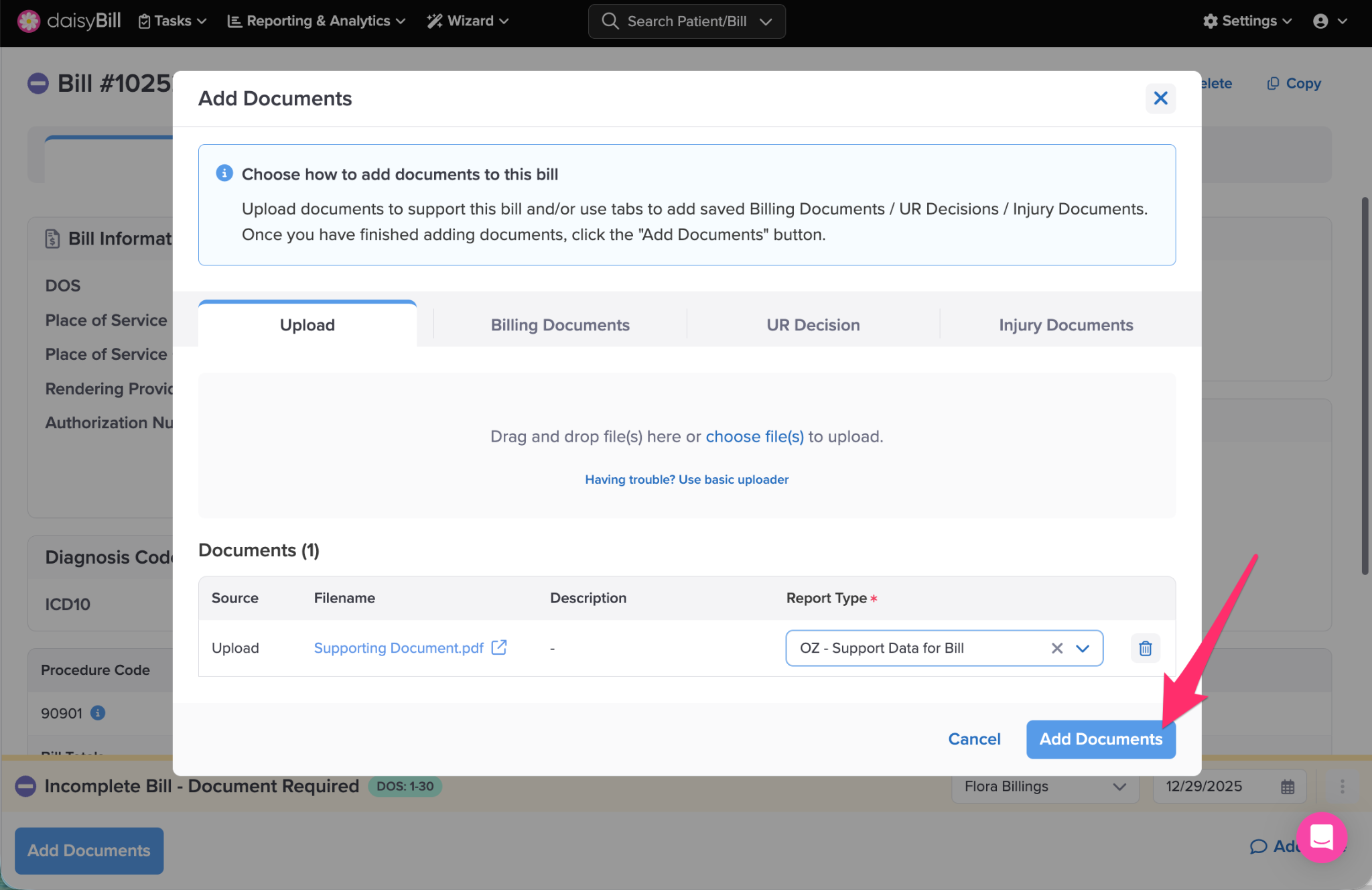Expand the Report Type dropdown chevron

(x=1083, y=648)
